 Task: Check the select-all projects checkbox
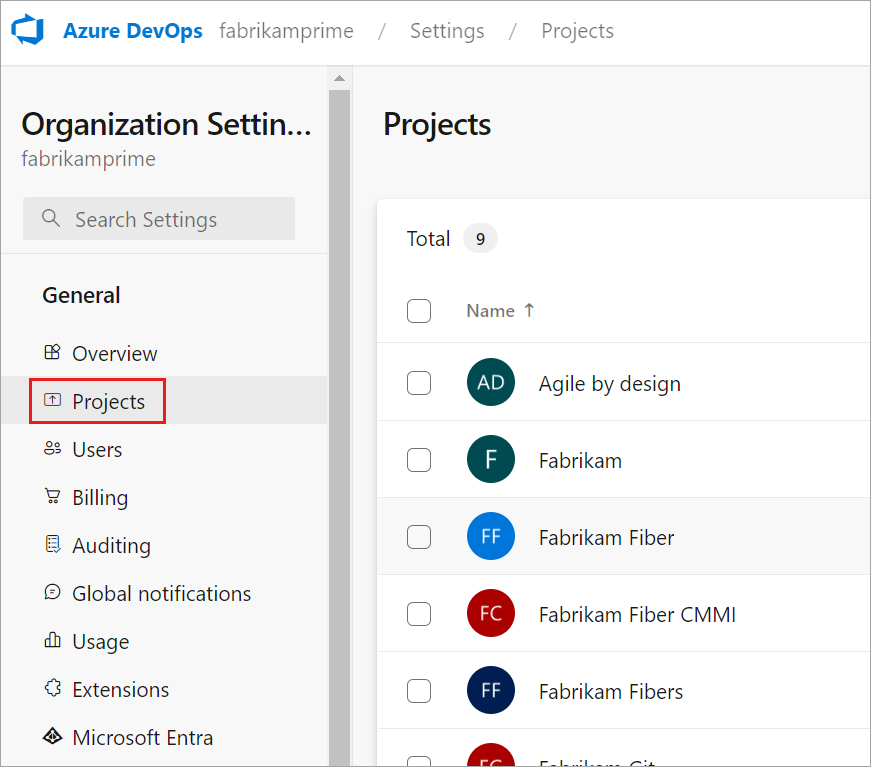point(419,311)
